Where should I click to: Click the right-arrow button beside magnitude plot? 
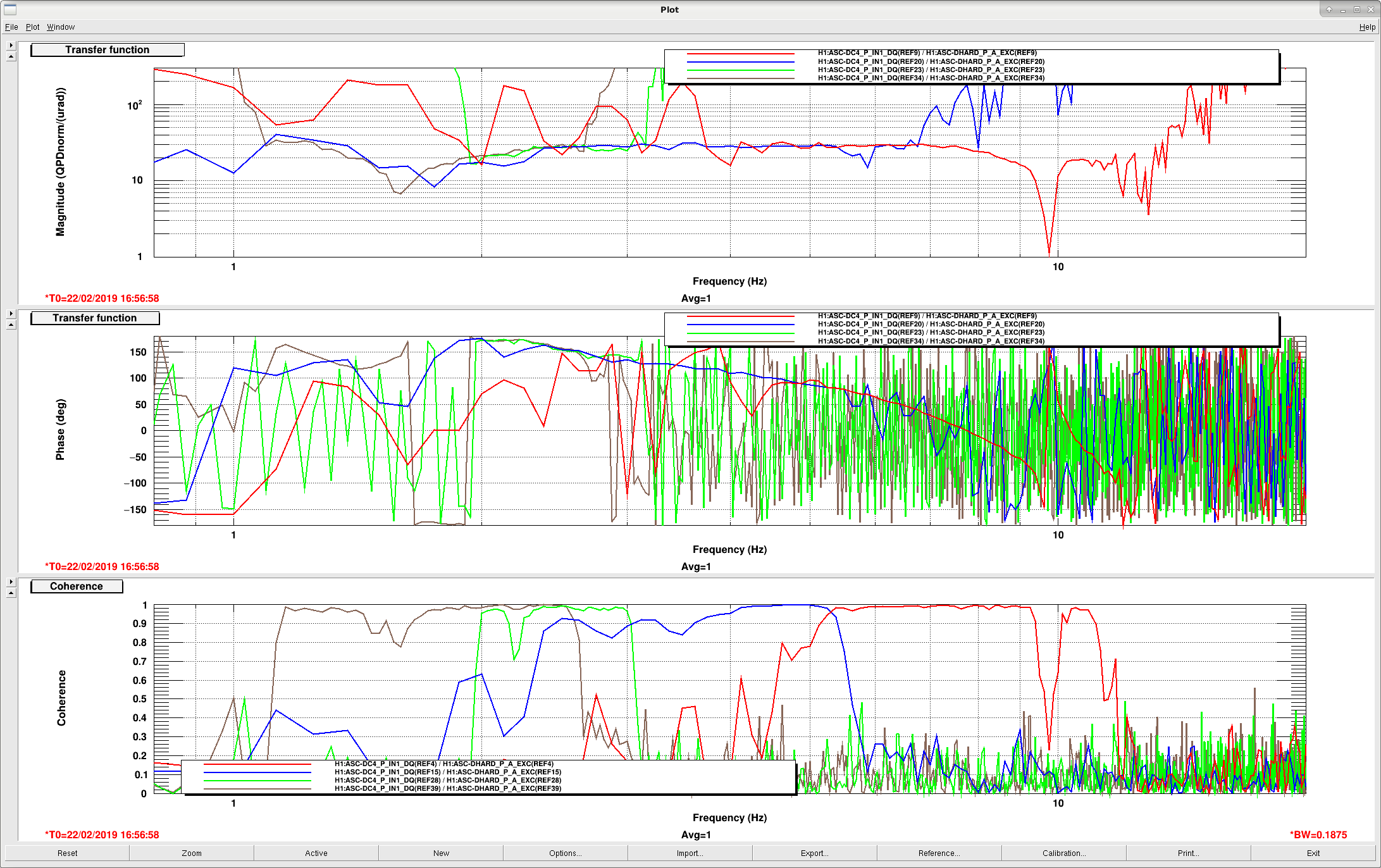[x=11, y=46]
